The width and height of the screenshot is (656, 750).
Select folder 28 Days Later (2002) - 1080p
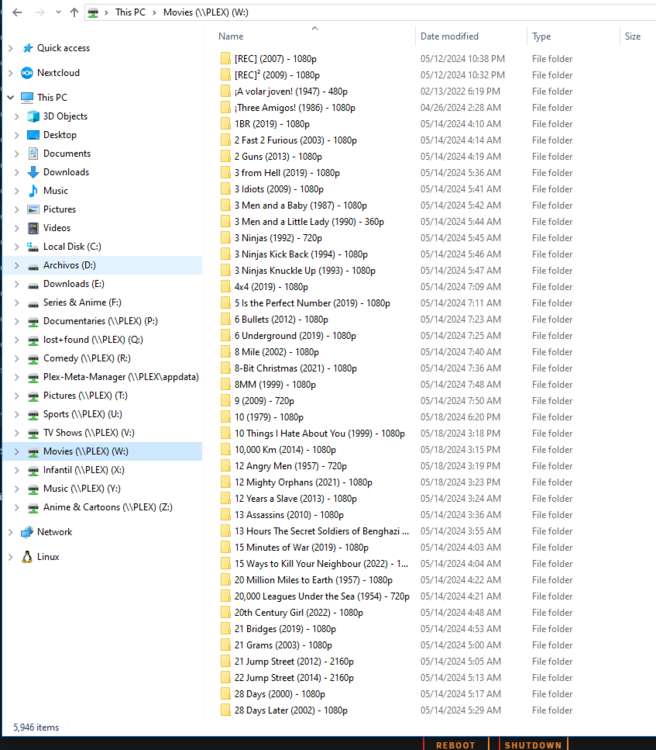291,710
